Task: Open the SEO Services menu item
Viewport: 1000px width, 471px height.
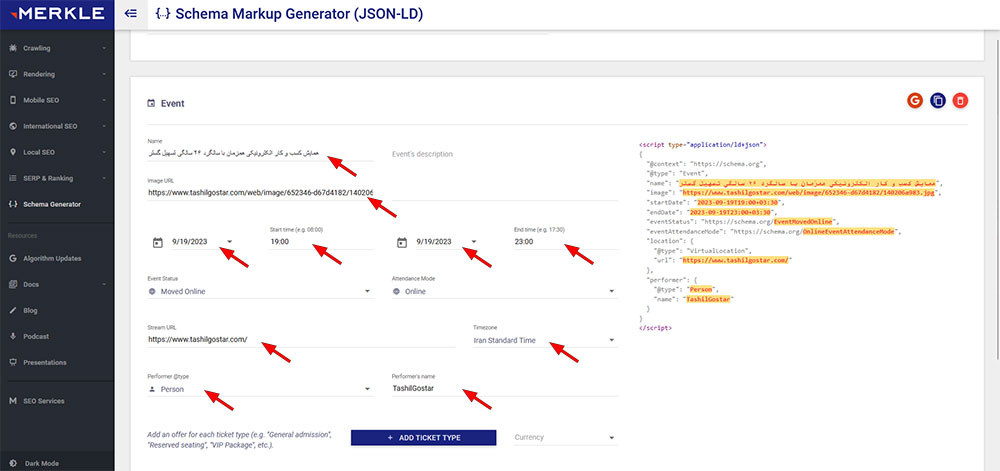Action: (x=57, y=402)
